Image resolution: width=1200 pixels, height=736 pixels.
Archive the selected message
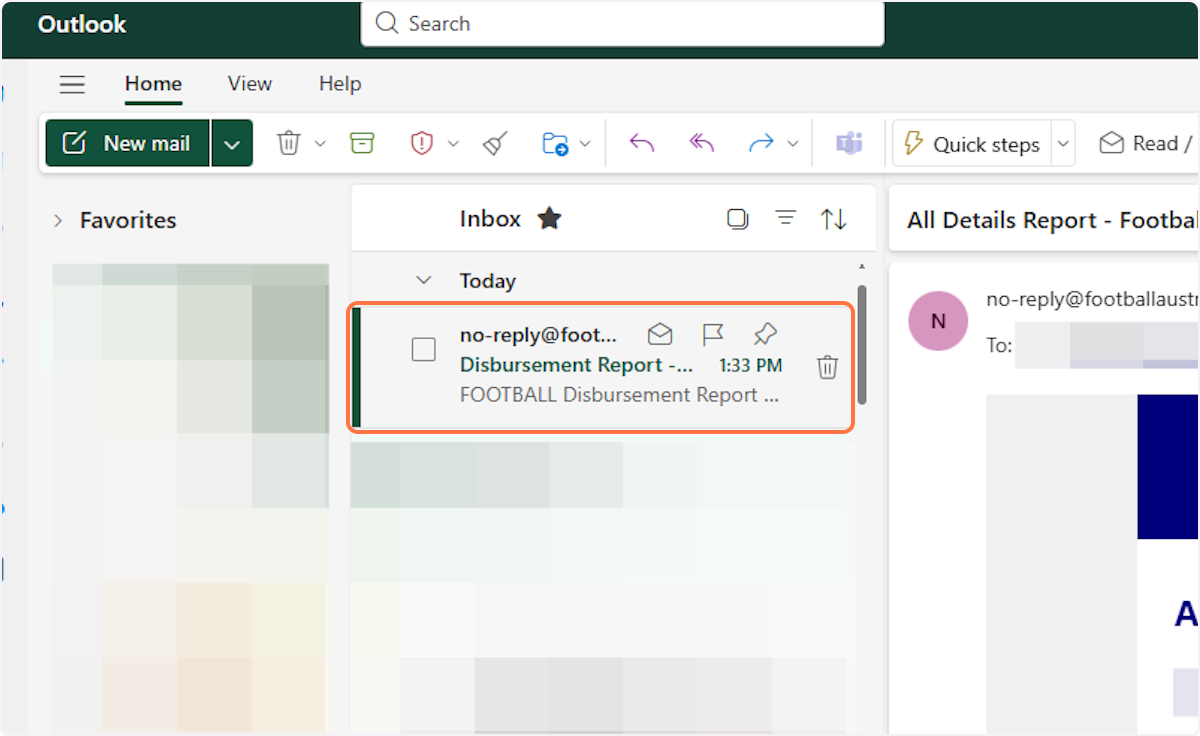click(362, 144)
